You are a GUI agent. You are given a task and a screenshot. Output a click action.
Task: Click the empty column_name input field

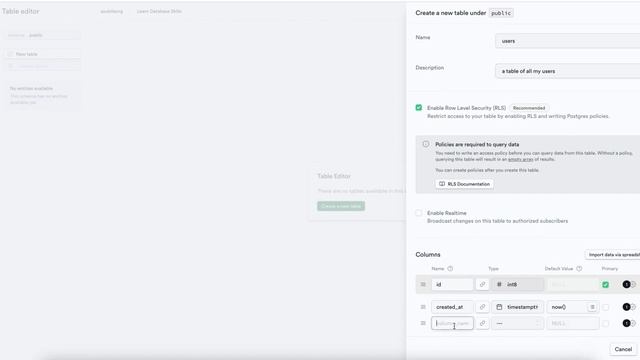point(452,323)
